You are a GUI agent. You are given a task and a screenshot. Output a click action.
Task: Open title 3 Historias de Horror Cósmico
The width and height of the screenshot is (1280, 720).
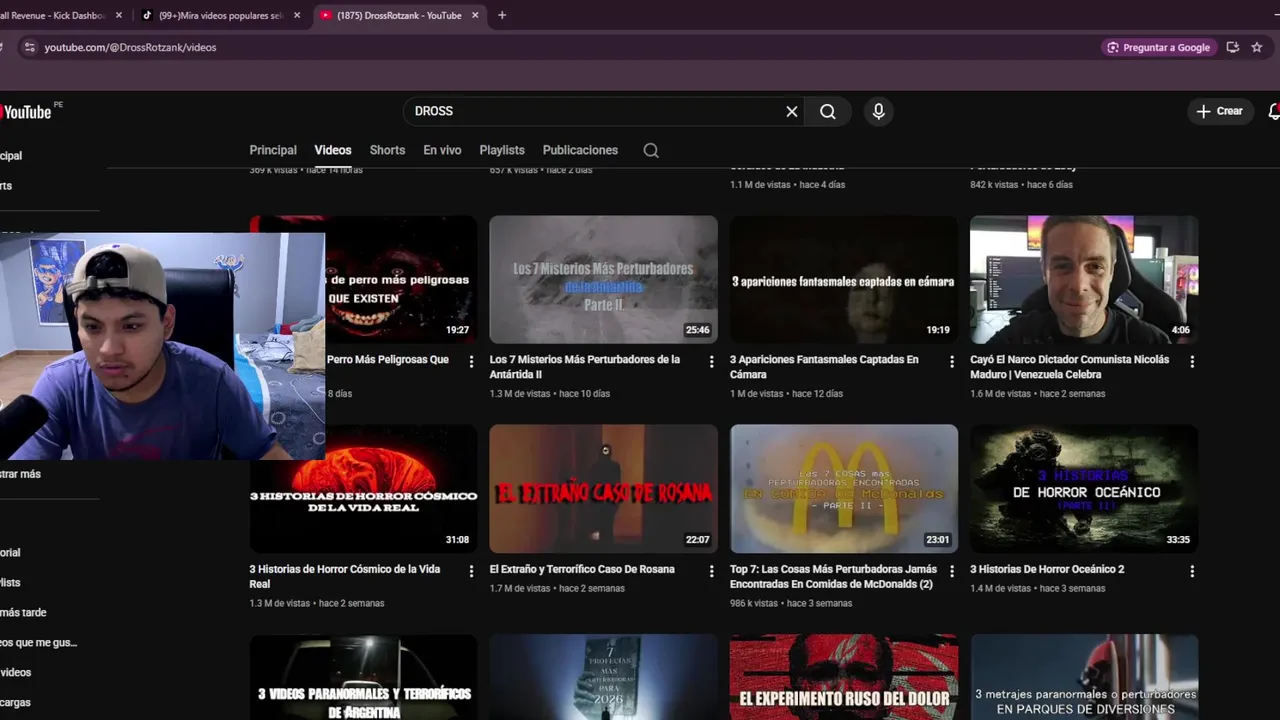coord(345,577)
